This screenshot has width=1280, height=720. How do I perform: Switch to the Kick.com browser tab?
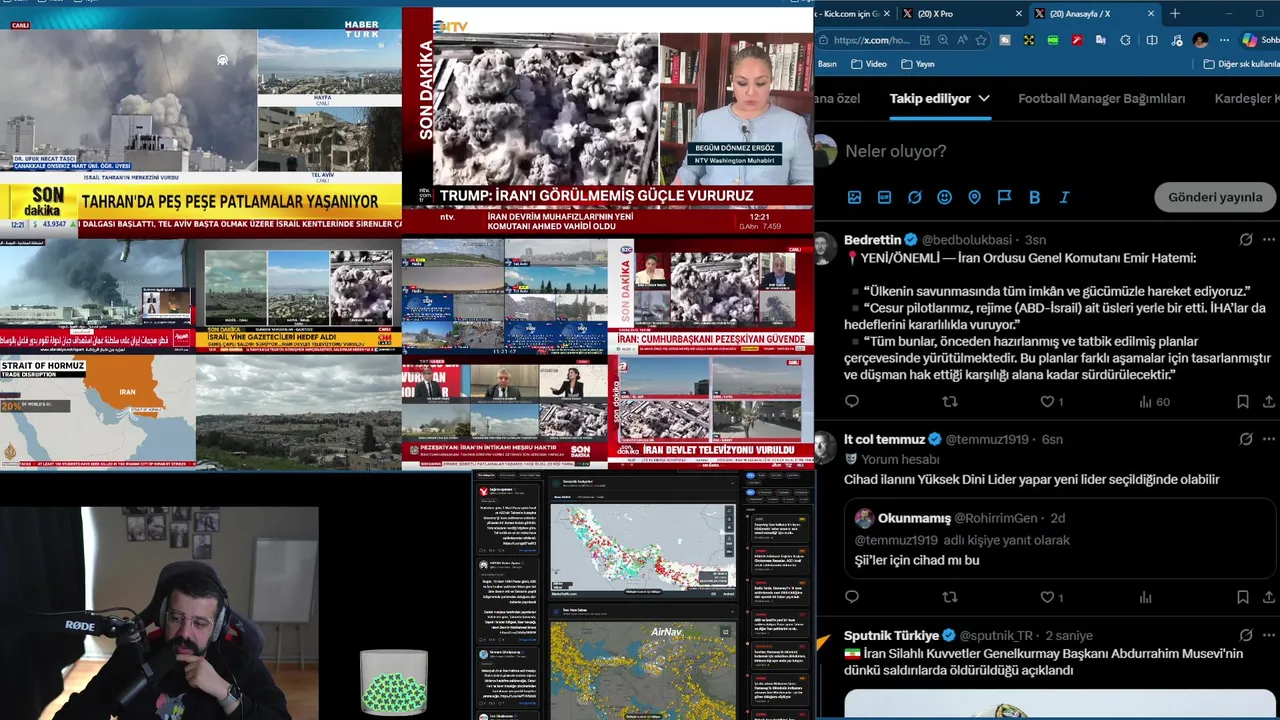coord(853,14)
